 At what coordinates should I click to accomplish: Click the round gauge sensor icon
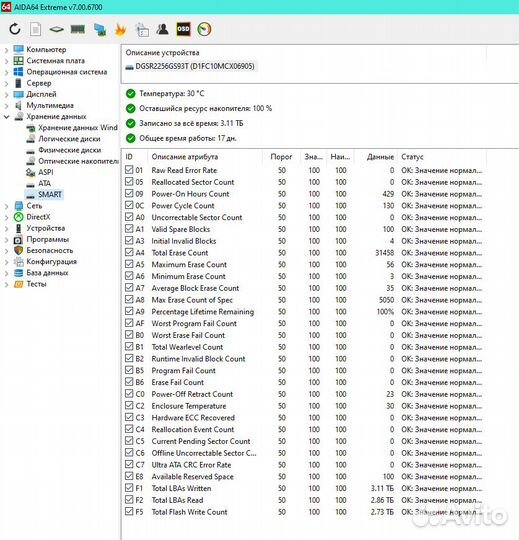pyautogui.click(x=205, y=29)
